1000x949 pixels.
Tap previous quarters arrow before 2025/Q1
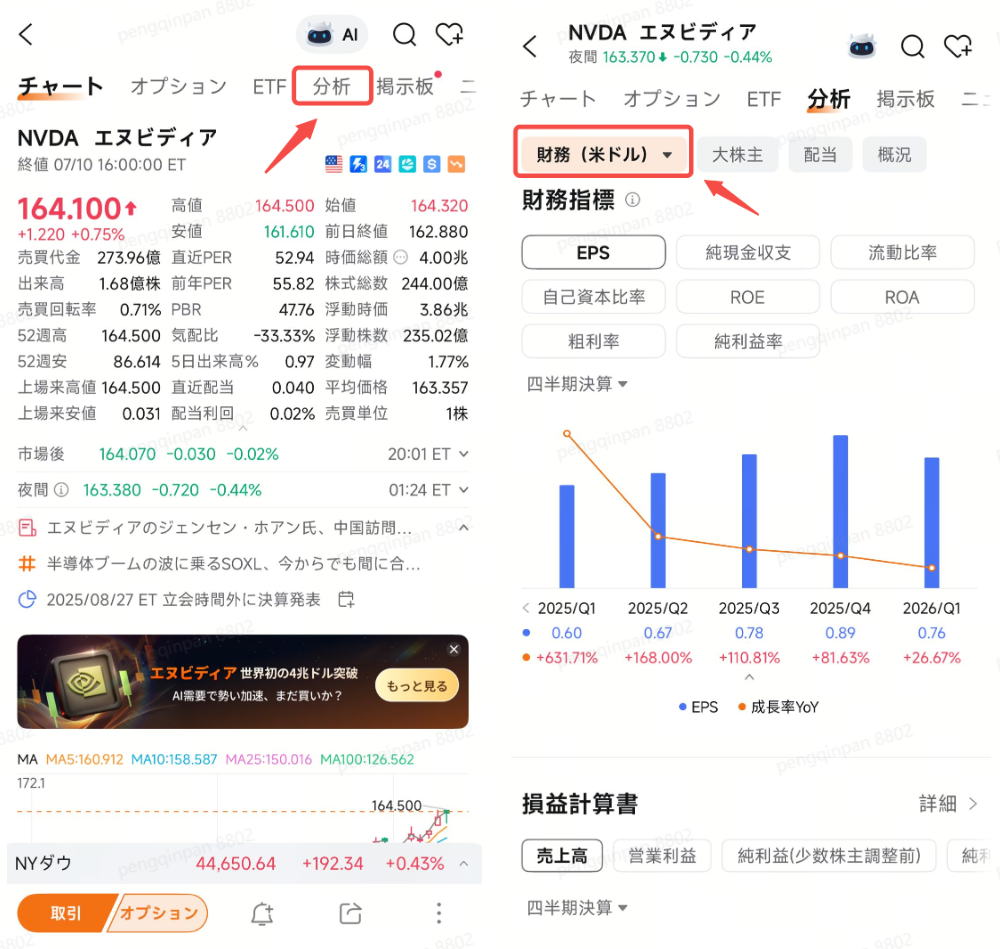(526, 608)
